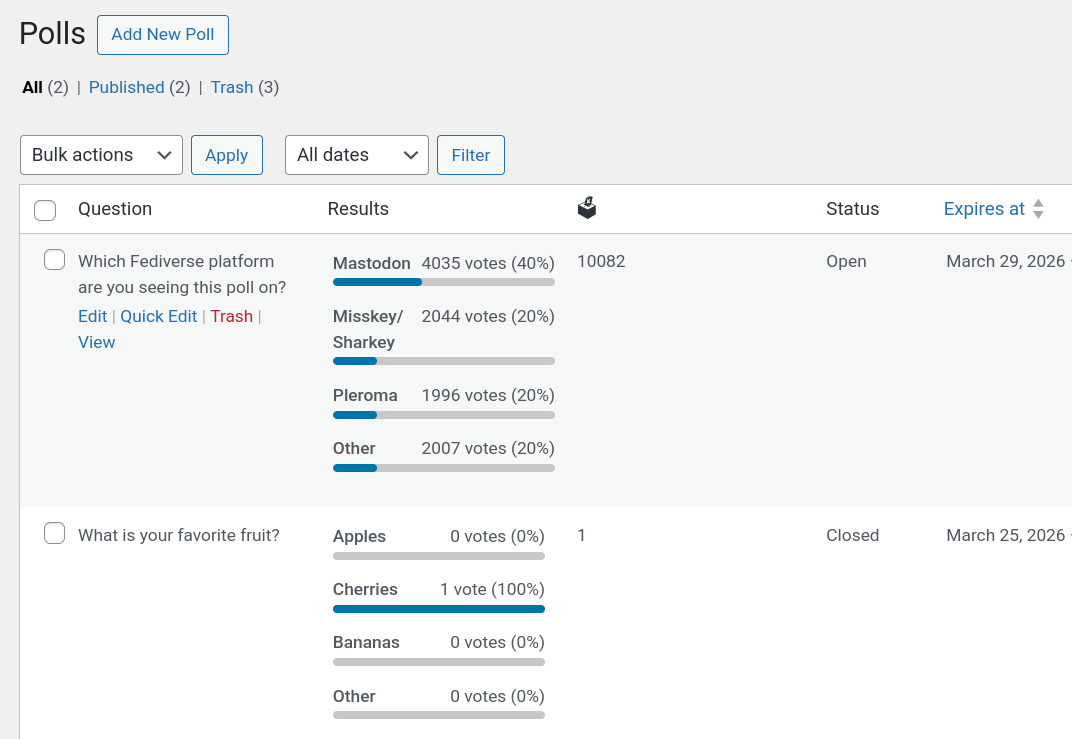Click the Closed status cell
1072x739 pixels.
(853, 535)
